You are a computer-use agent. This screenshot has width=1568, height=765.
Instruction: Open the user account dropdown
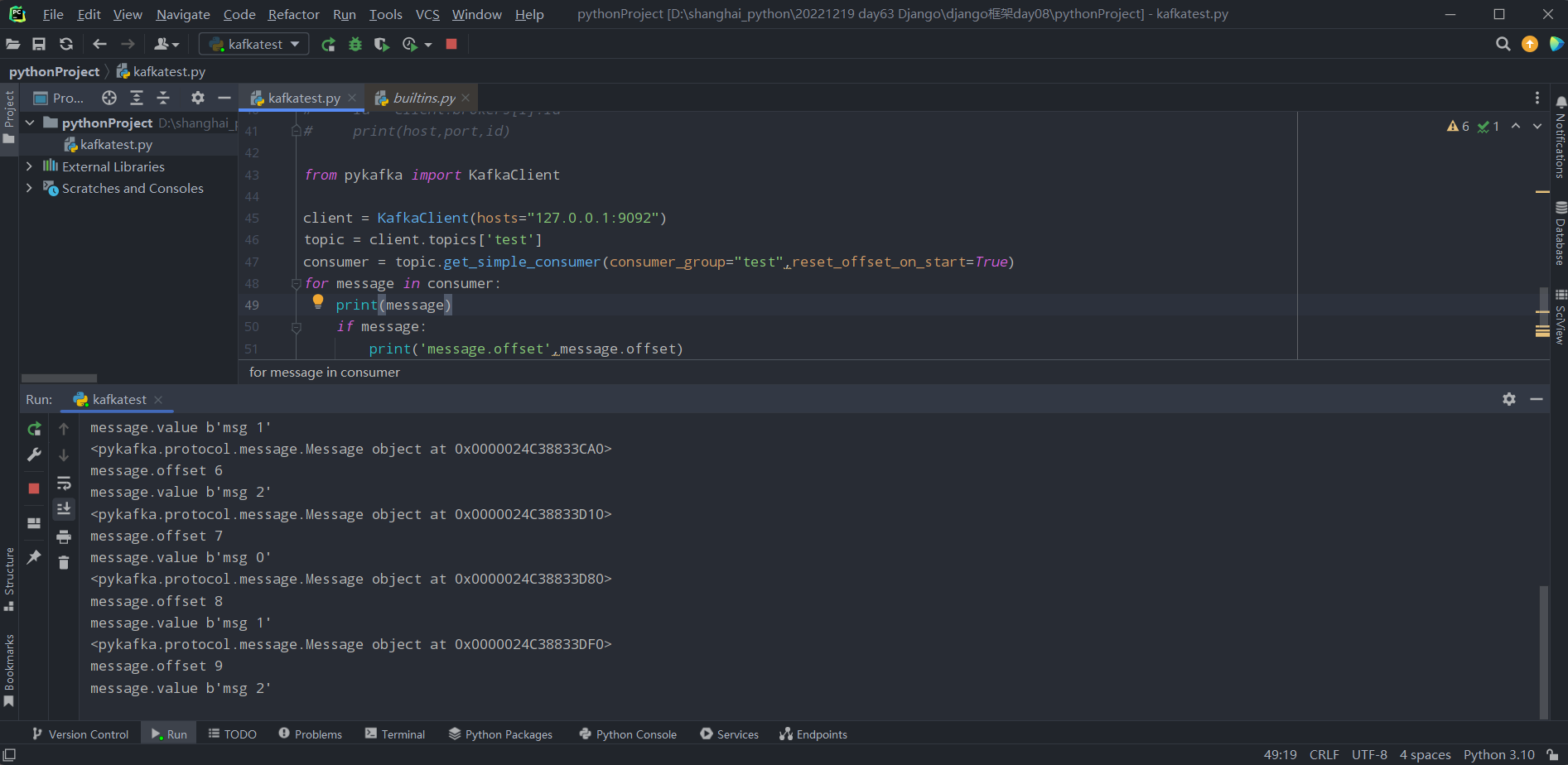pos(166,44)
